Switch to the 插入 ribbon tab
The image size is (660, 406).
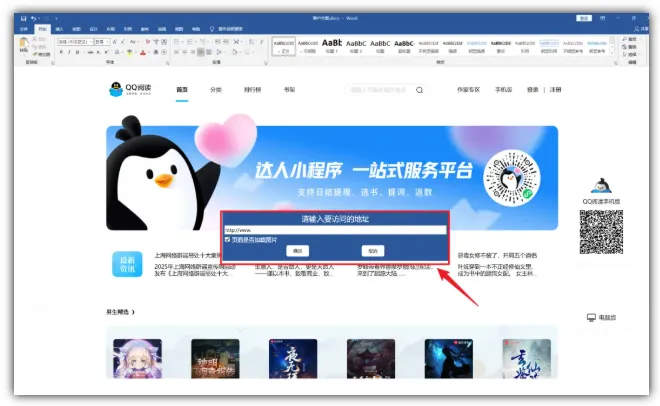(x=59, y=29)
